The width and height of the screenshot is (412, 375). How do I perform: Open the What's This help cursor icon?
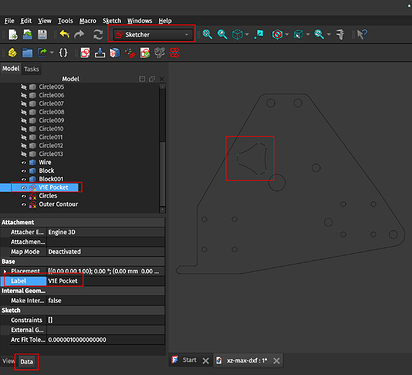click(362, 34)
